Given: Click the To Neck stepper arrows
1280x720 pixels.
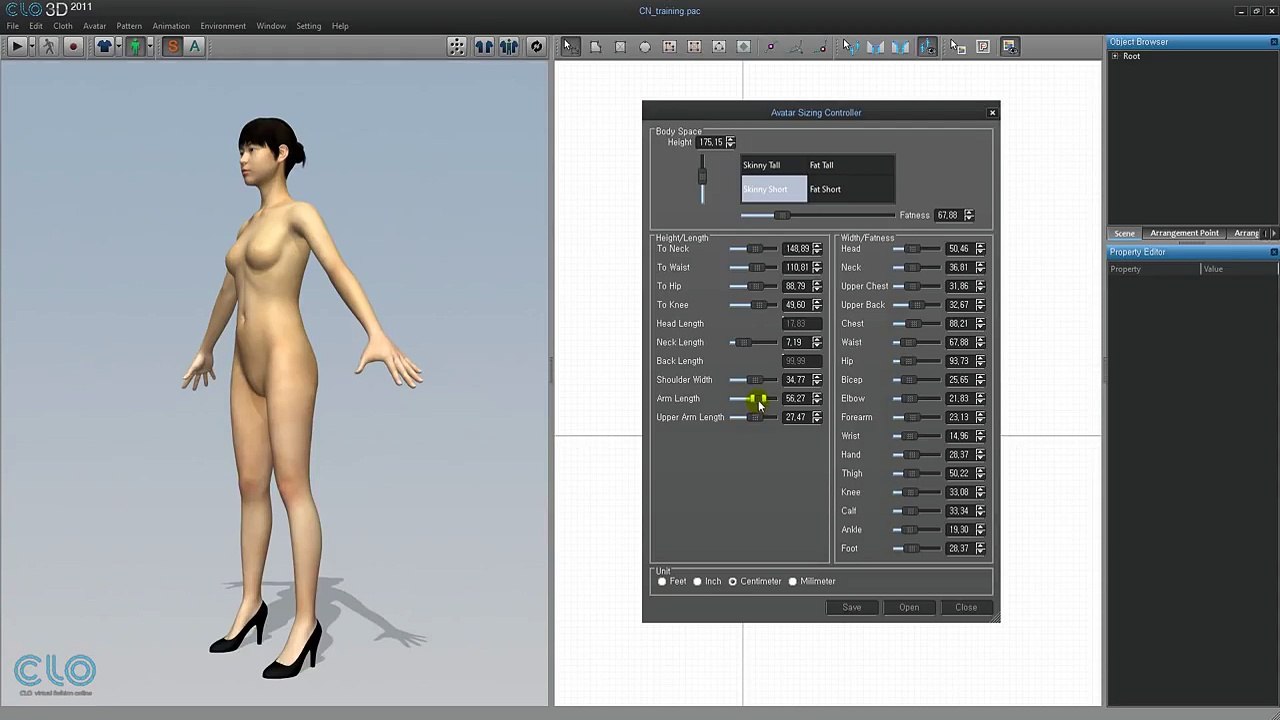Looking at the screenshot, I should click(x=817, y=248).
